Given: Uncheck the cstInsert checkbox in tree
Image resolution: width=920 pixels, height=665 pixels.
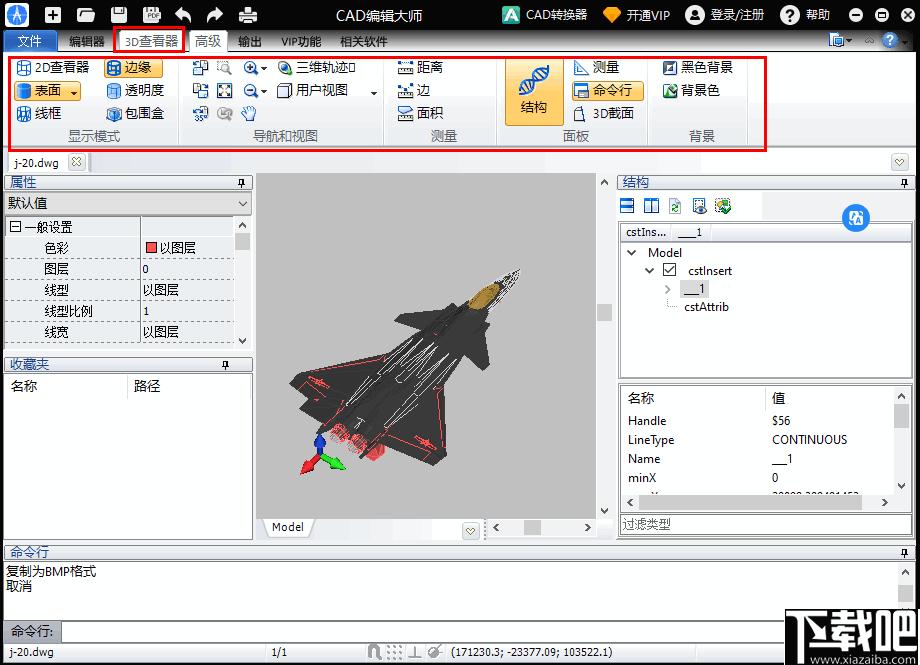Looking at the screenshot, I should pyautogui.click(x=670, y=270).
